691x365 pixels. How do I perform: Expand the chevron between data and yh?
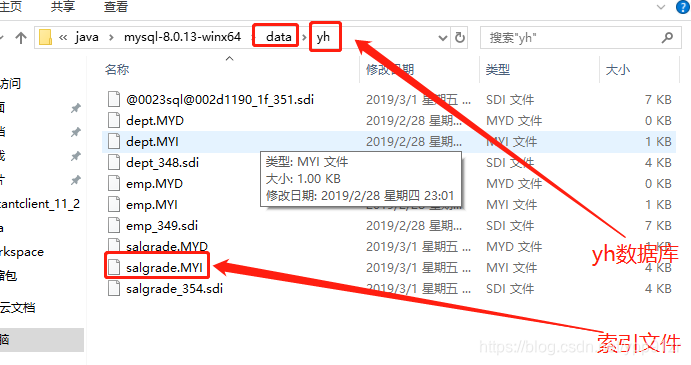(x=304, y=37)
